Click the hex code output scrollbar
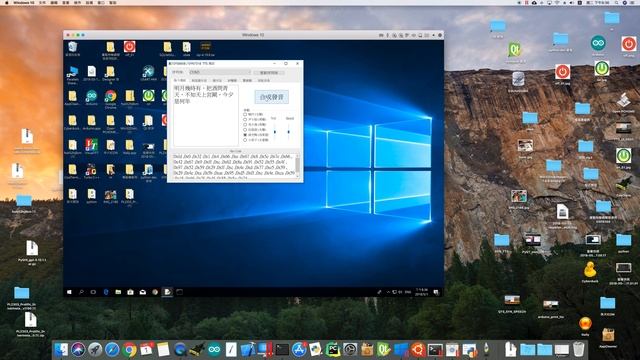Viewport: 640px width, 360px height. click(298, 165)
